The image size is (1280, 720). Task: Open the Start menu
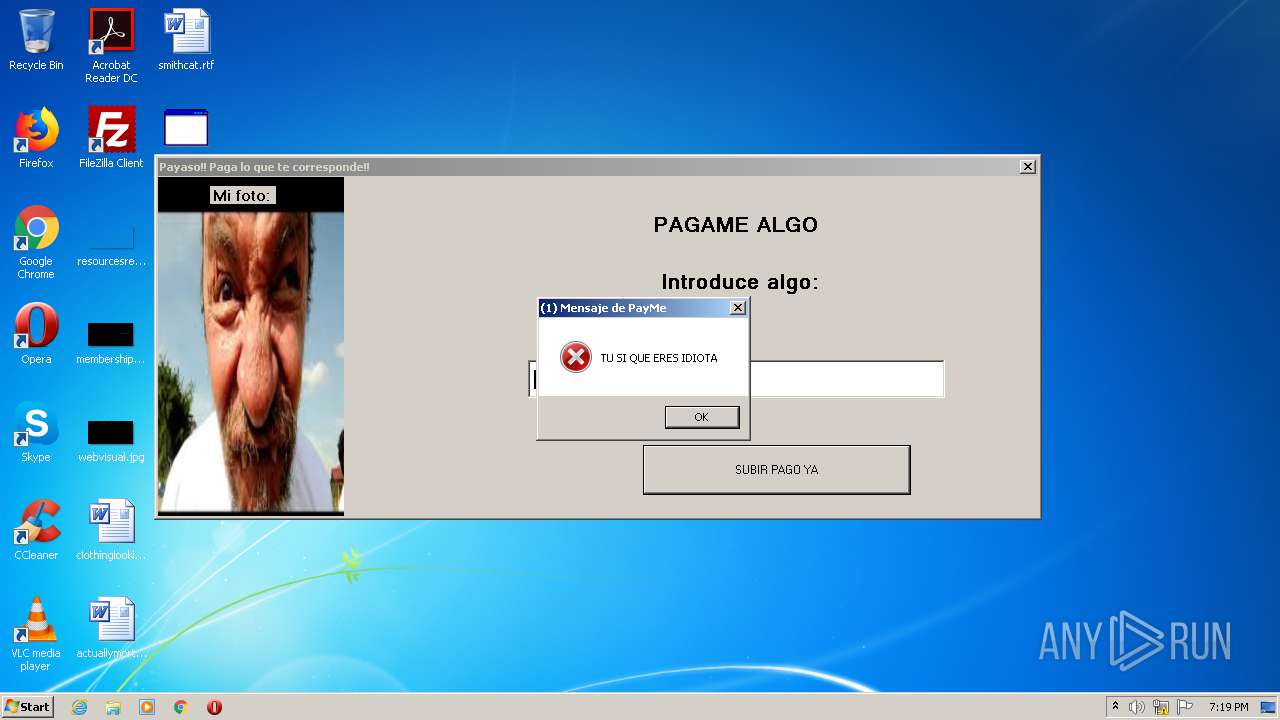[x=28, y=707]
